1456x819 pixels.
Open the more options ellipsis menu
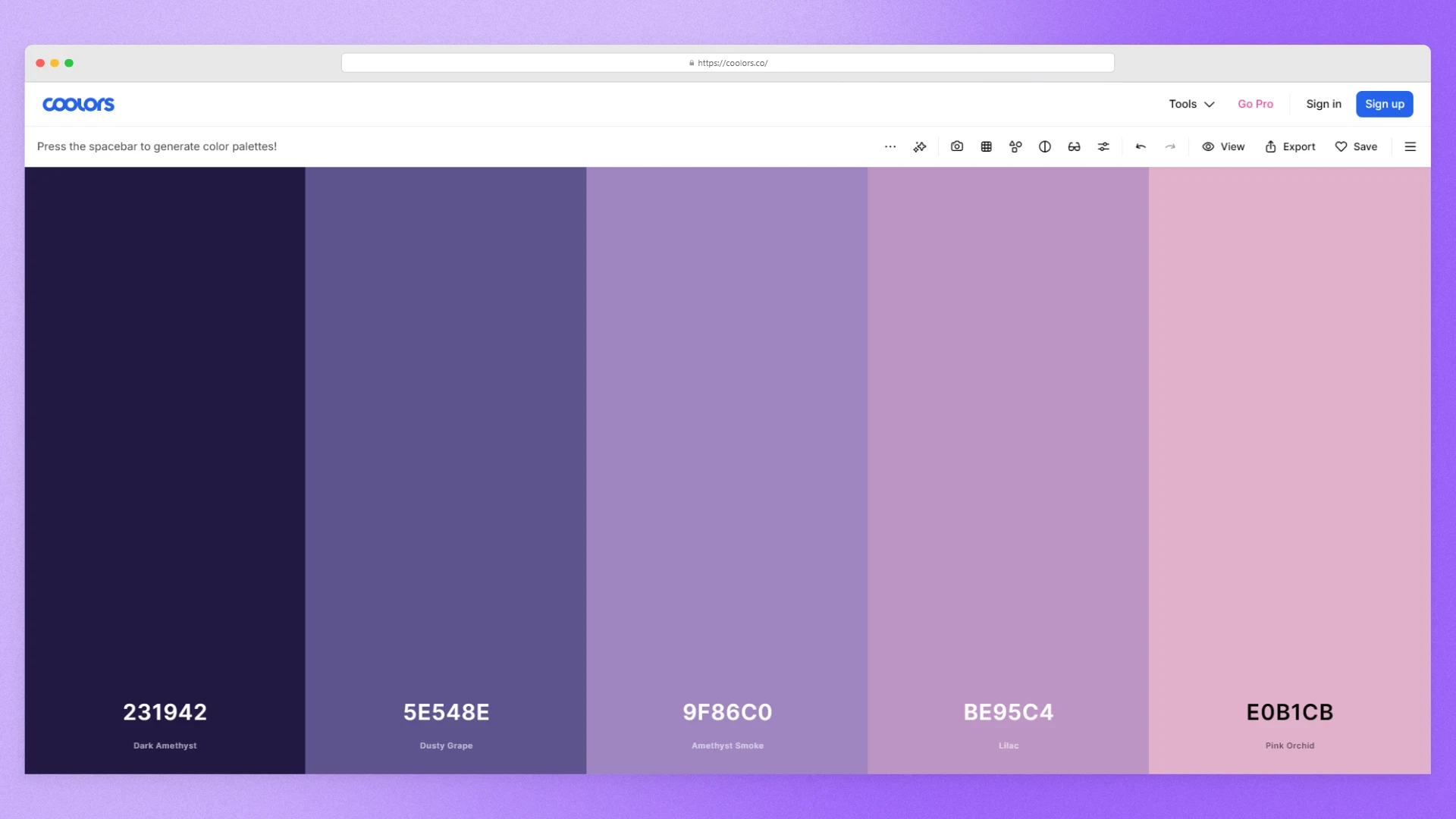tap(890, 146)
